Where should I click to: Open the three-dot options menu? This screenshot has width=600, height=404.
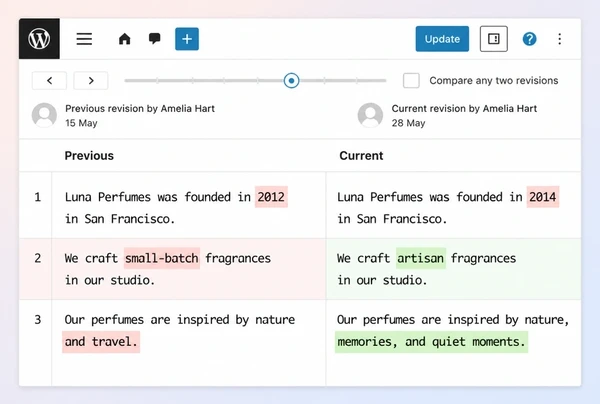[x=559, y=39]
